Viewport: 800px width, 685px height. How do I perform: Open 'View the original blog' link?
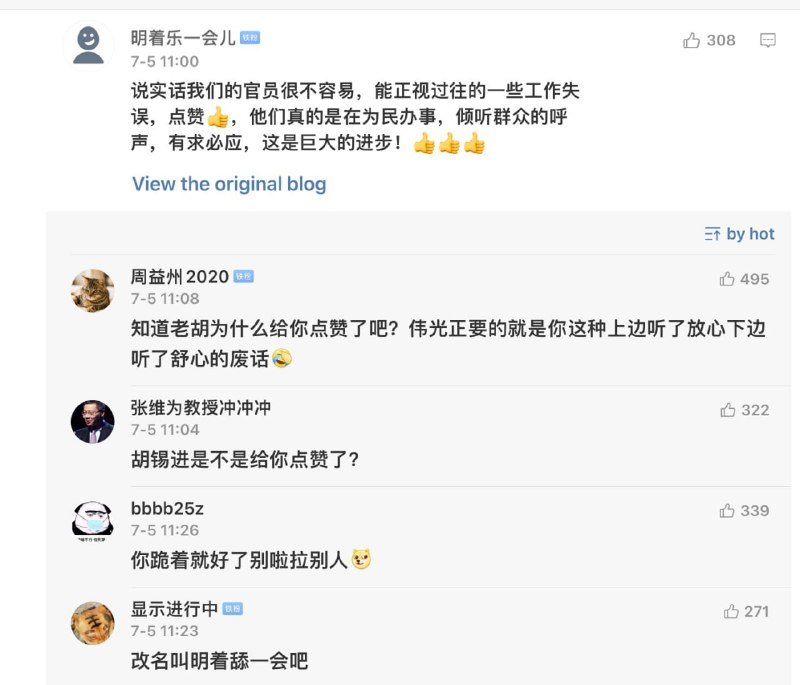[230, 184]
